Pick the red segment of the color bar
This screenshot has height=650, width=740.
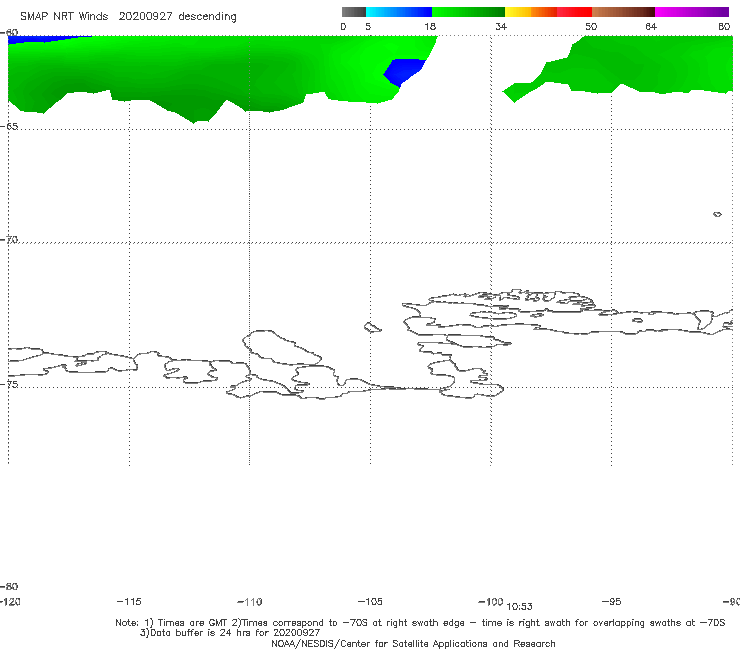pyautogui.click(x=574, y=12)
